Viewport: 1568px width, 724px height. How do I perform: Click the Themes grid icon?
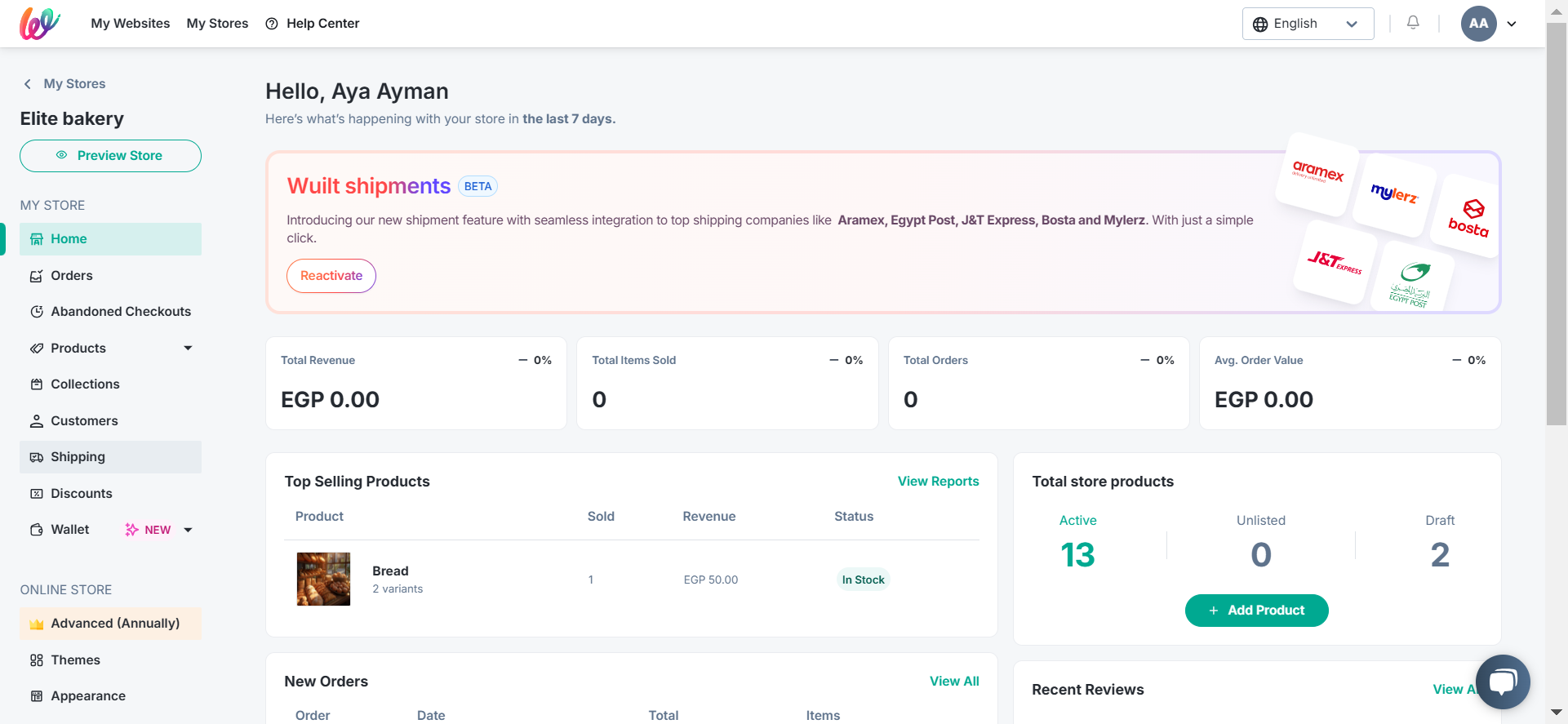click(x=37, y=660)
